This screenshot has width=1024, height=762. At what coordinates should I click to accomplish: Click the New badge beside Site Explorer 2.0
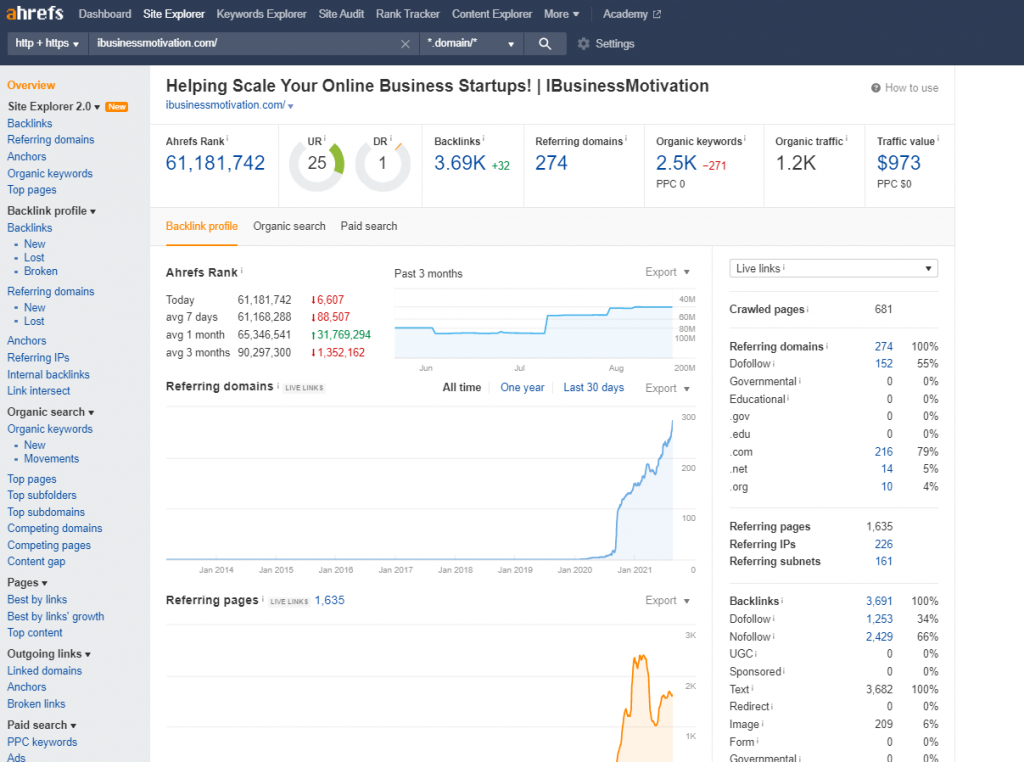tap(118, 106)
